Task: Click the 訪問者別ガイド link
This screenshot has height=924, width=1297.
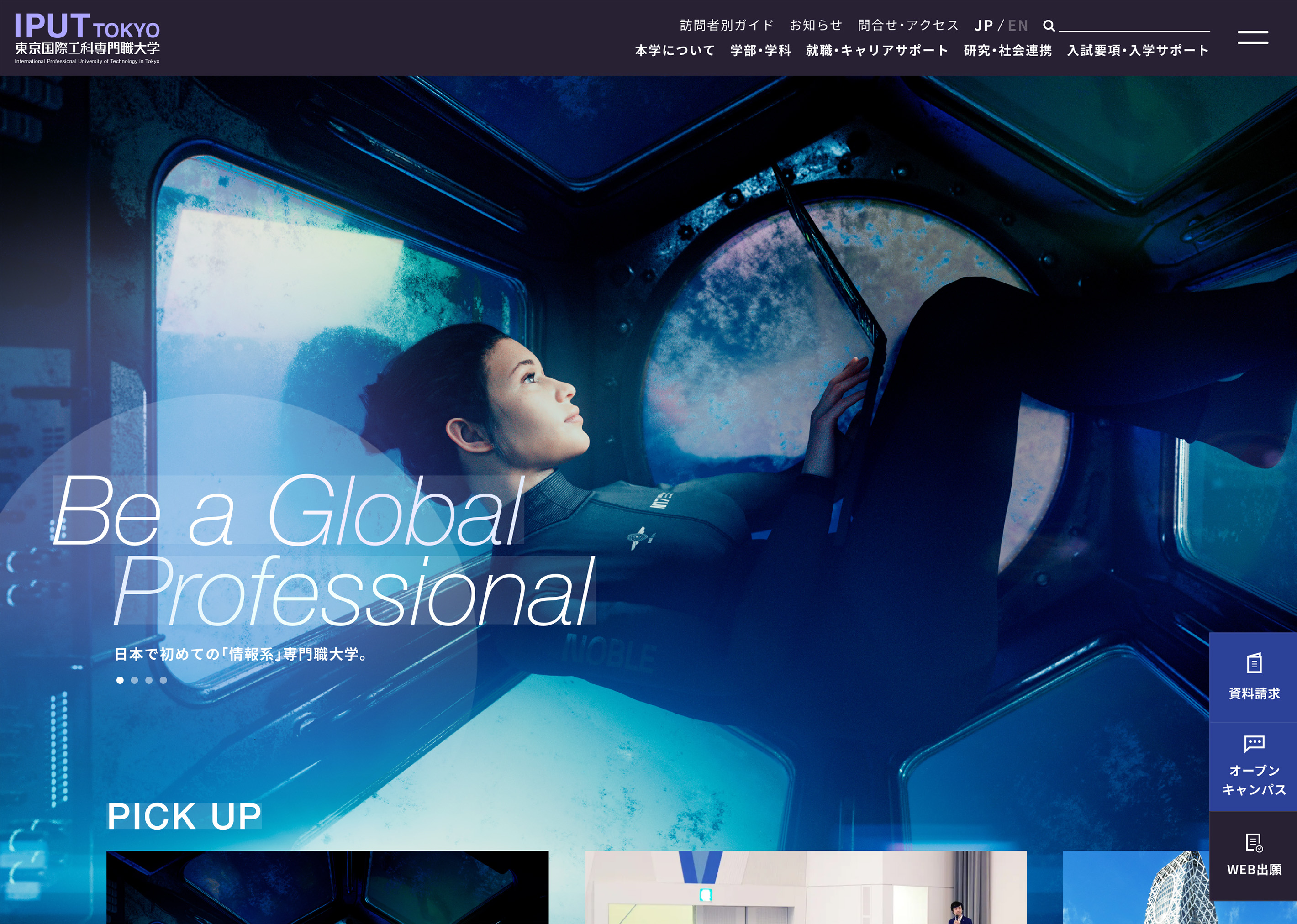Action: [726, 25]
